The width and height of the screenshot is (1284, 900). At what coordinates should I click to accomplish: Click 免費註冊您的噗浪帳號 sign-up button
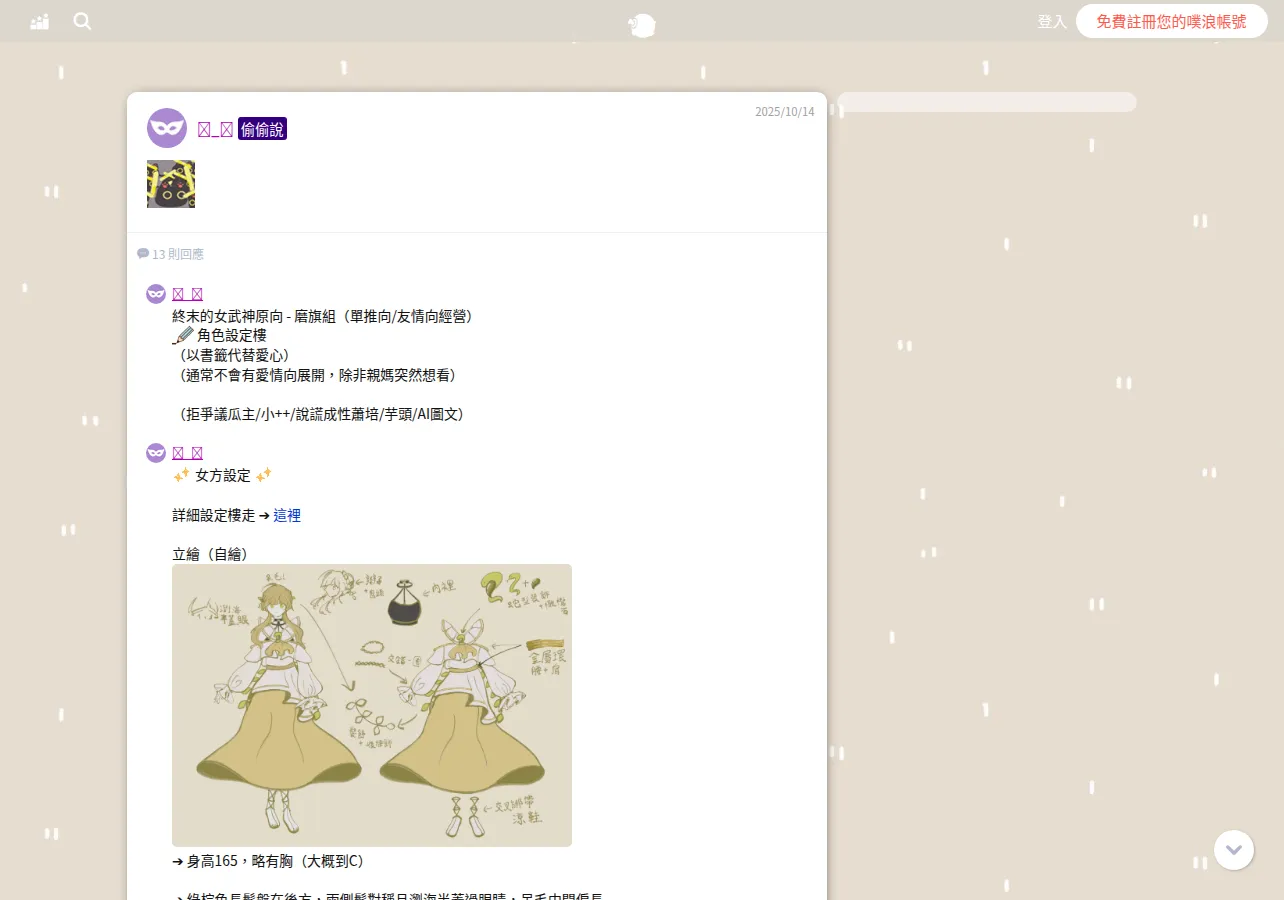click(x=1171, y=21)
